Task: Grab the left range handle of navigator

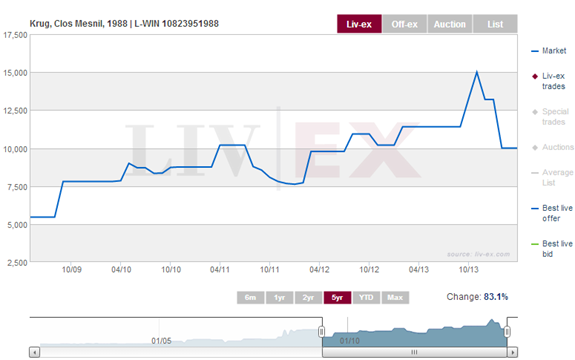Action: [321, 332]
